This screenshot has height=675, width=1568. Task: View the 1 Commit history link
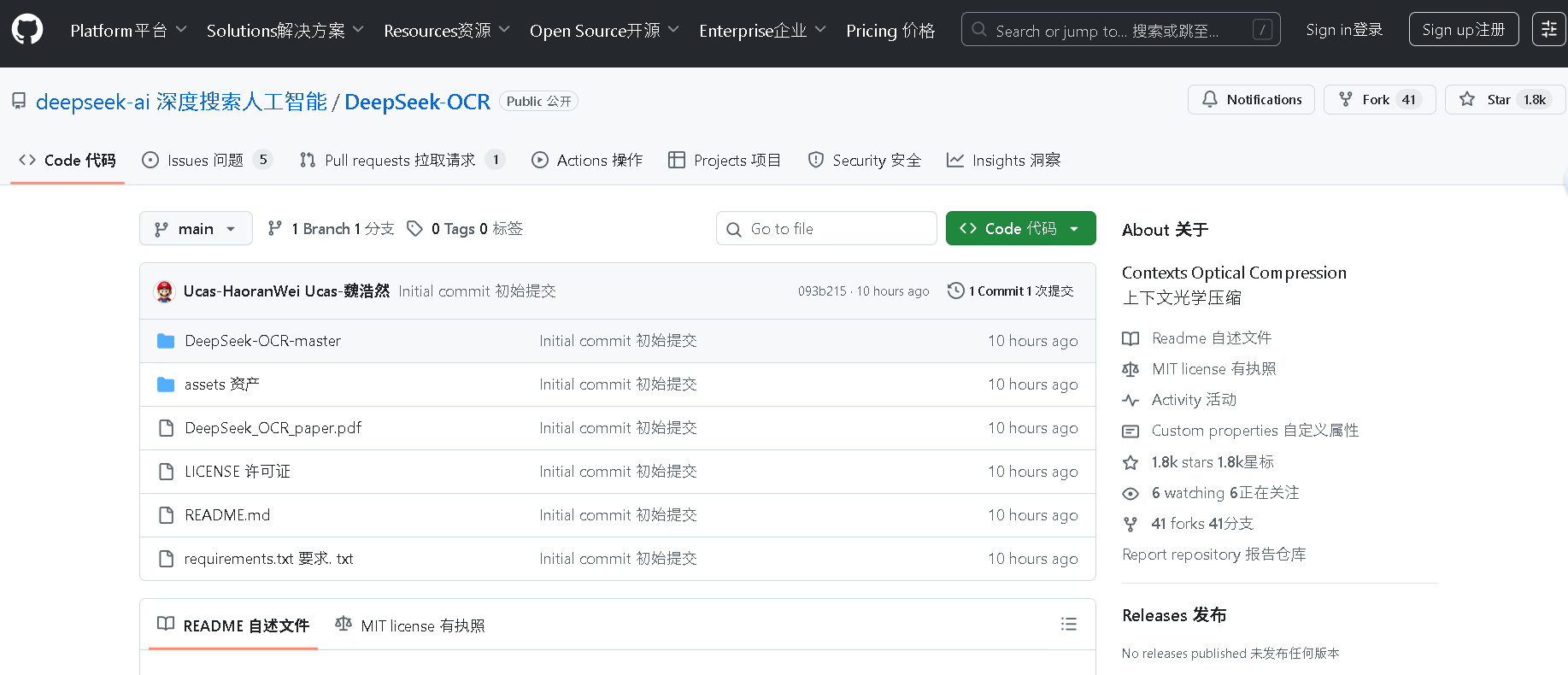(x=1011, y=291)
